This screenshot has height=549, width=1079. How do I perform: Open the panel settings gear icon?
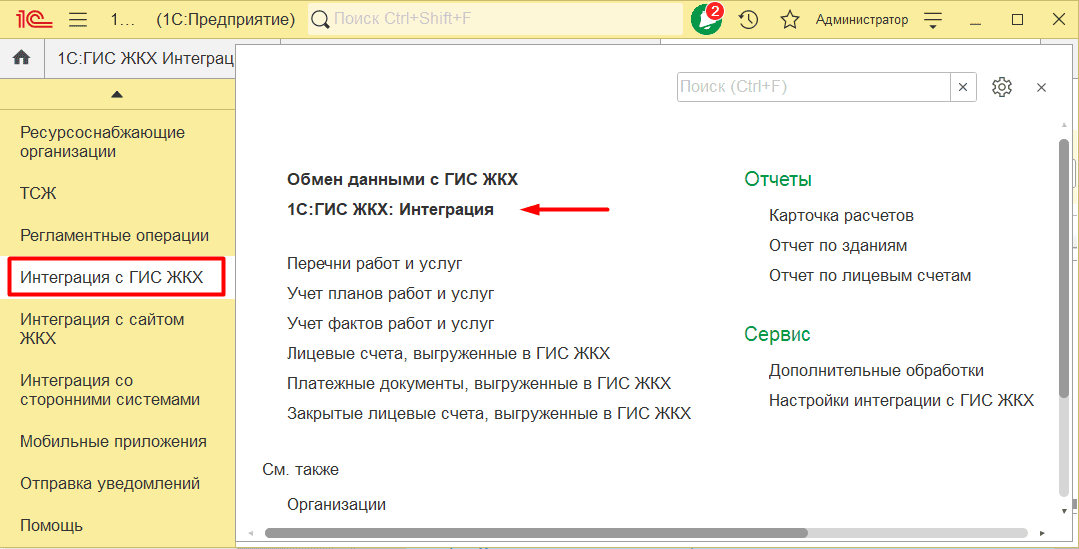pos(1002,87)
